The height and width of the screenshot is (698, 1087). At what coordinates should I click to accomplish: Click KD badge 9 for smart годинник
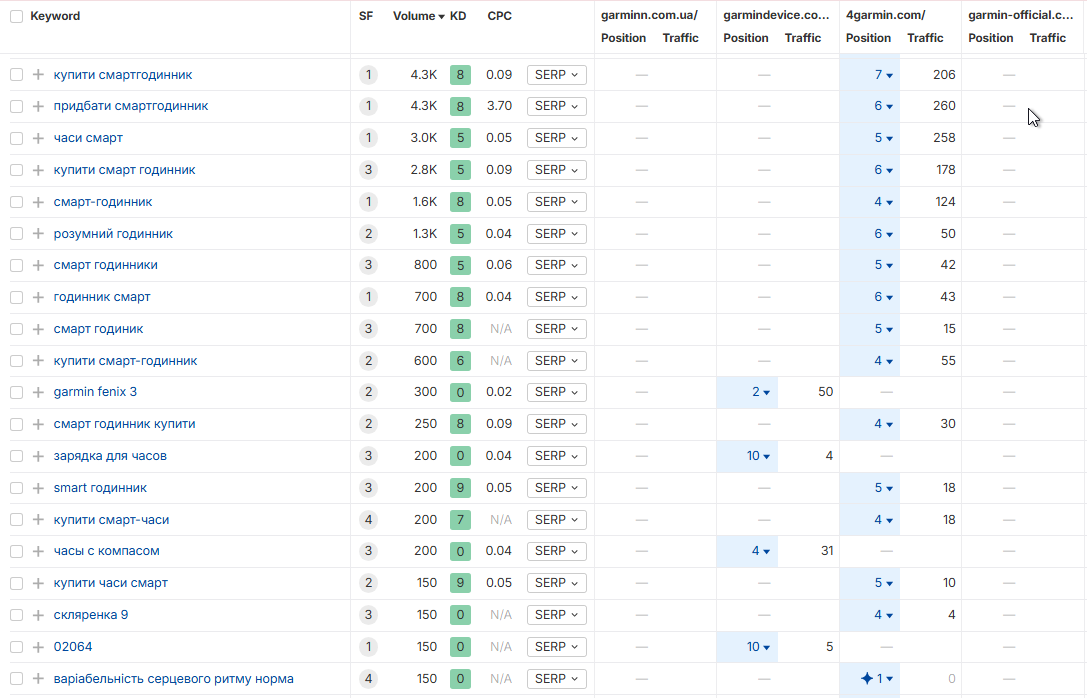[460, 488]
